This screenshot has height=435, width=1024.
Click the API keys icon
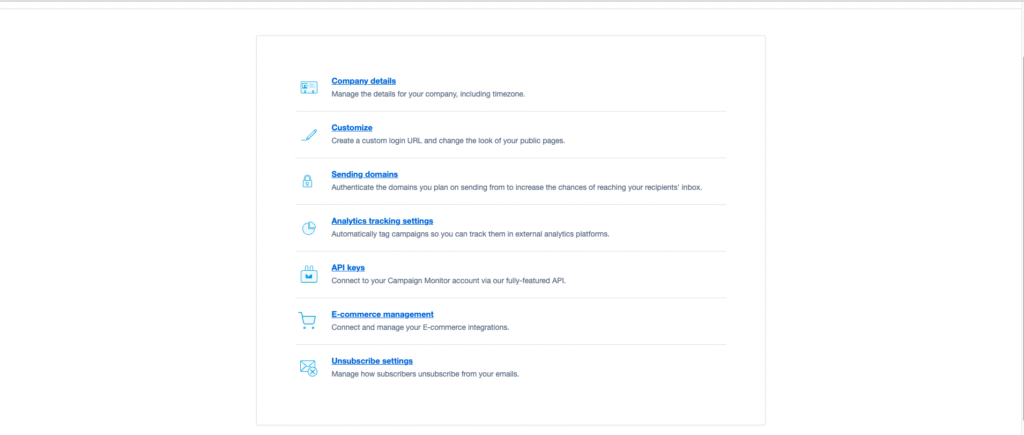[x=309, y=274]
